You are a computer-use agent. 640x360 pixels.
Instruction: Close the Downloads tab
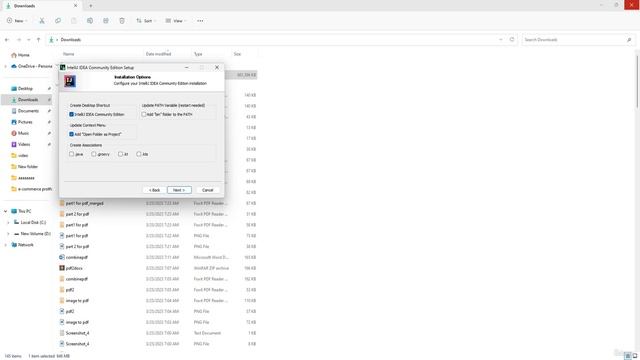[x=76, y=6]
